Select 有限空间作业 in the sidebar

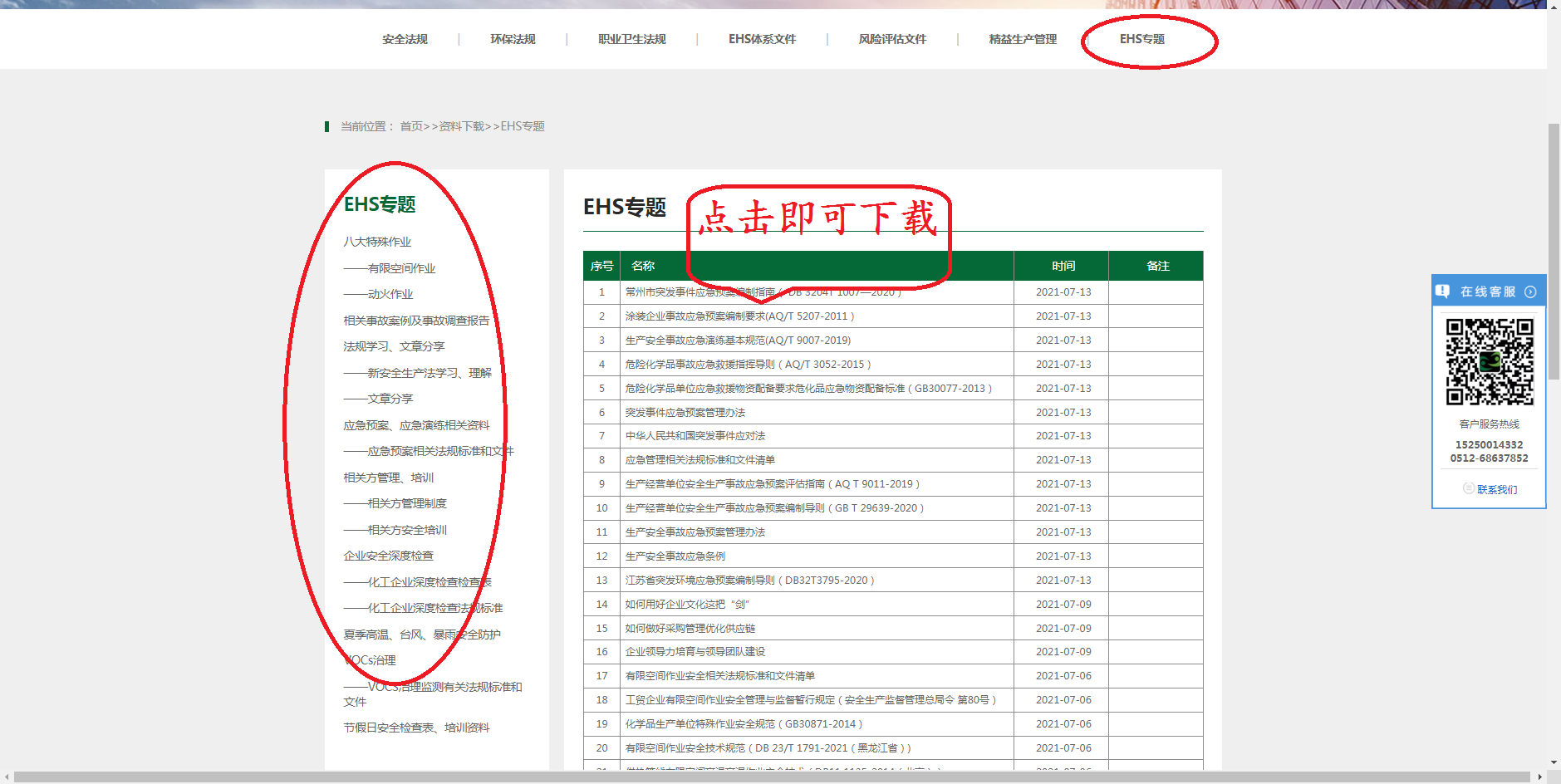[401, 268]
